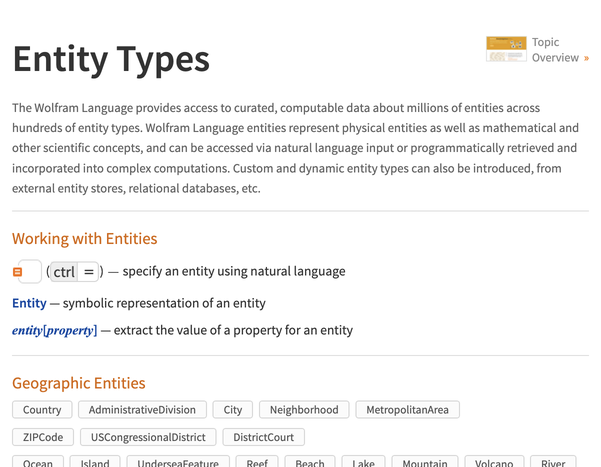The image size is (601, 467).
Task: Click the Geographic Entities heading
Action: point(78,383)
